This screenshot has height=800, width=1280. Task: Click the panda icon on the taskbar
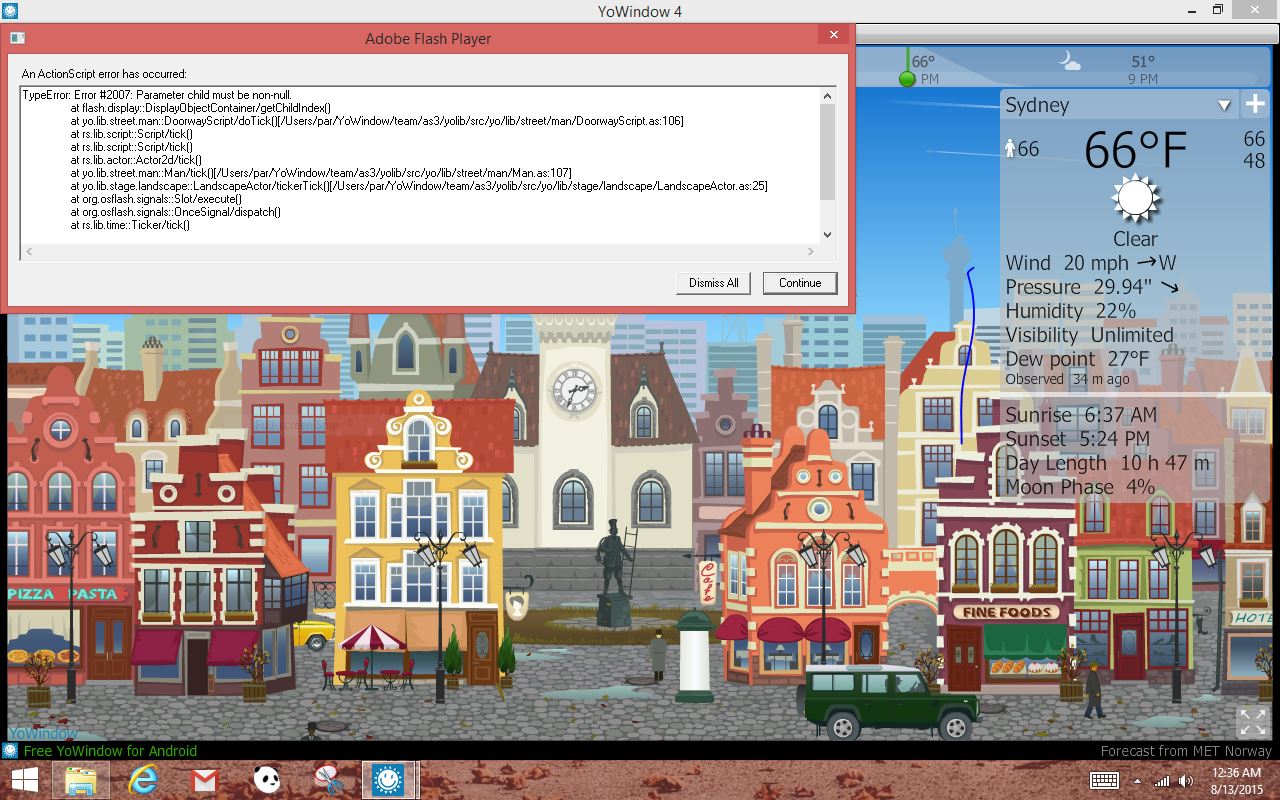pyautogui.click(x=265, y=780)
